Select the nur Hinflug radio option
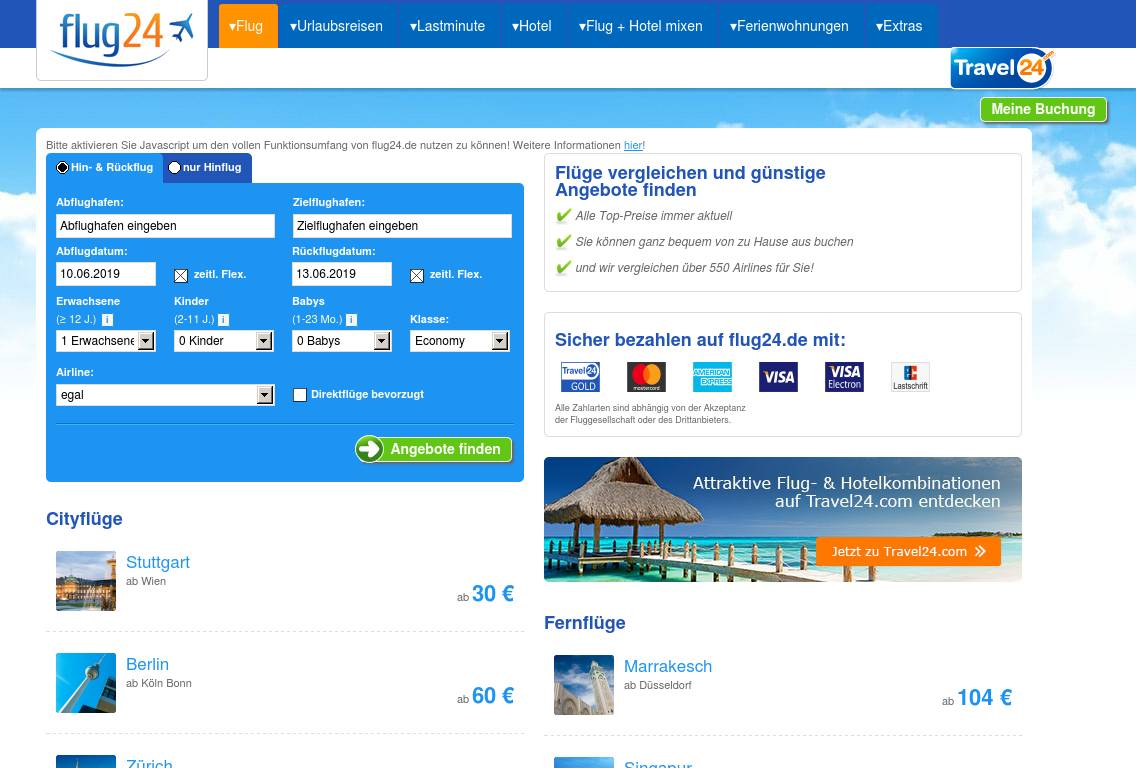This screenshot has height=768, width=1136. coord(175,167)
